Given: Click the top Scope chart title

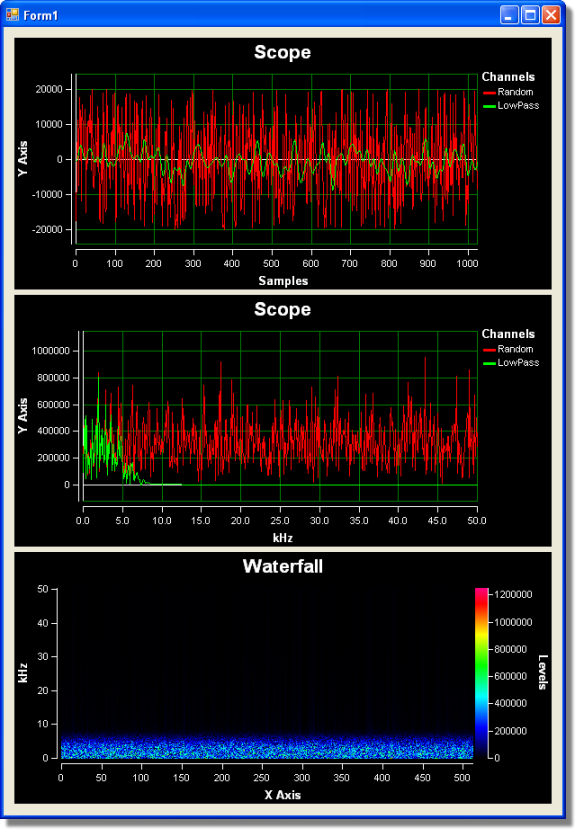Looking at the screenshot, I should (x=282, y=52).
